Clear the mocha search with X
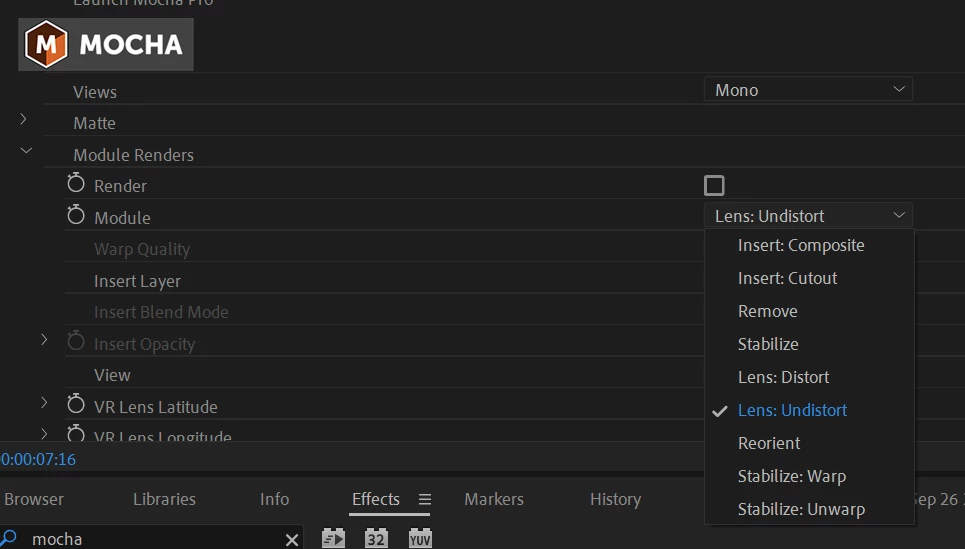Image resolution: width=965 pixels, height=549 pixels. click(x=292, y=540)
